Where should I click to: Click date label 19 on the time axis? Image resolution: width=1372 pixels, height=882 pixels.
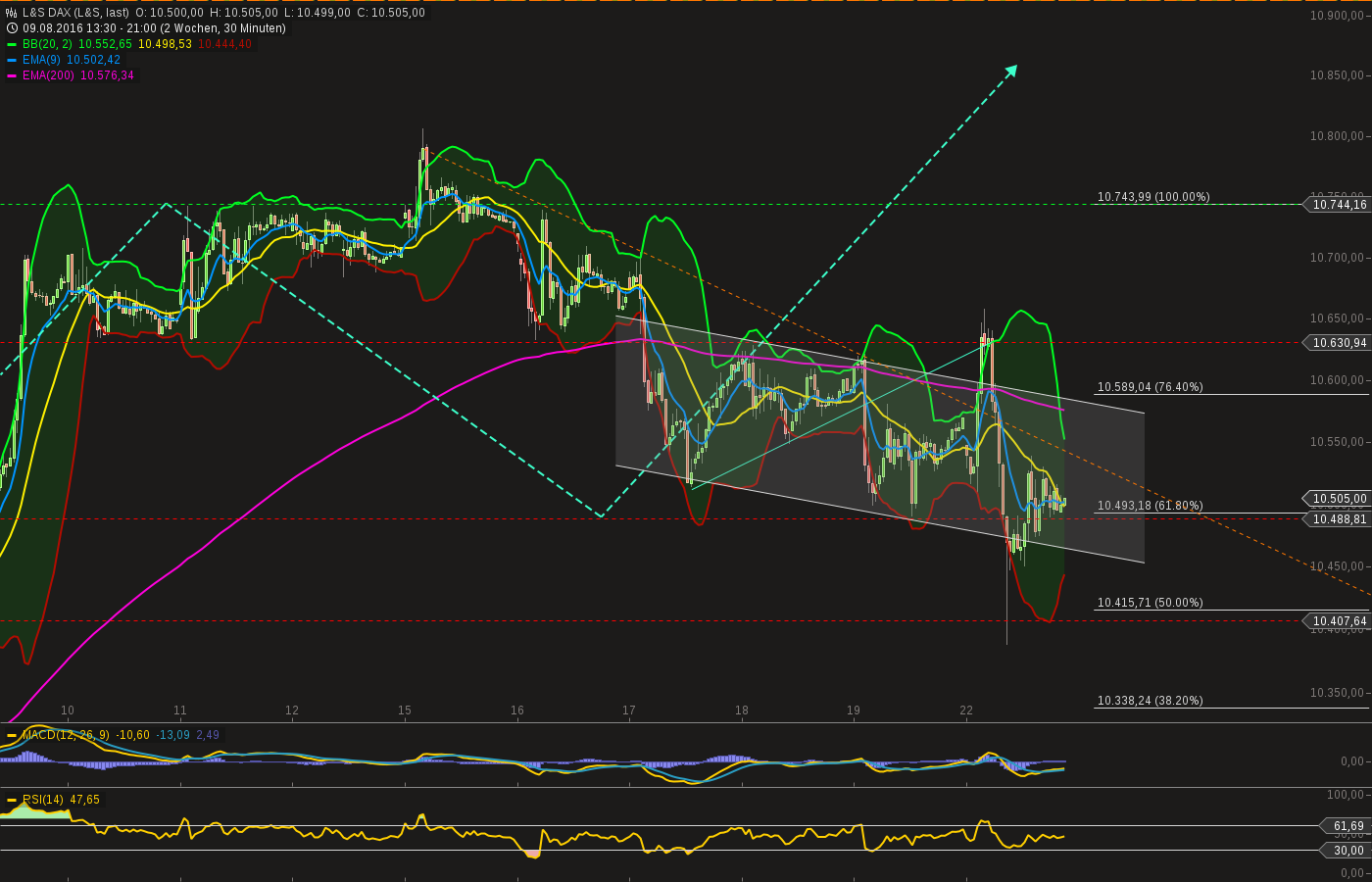(854, 710)
